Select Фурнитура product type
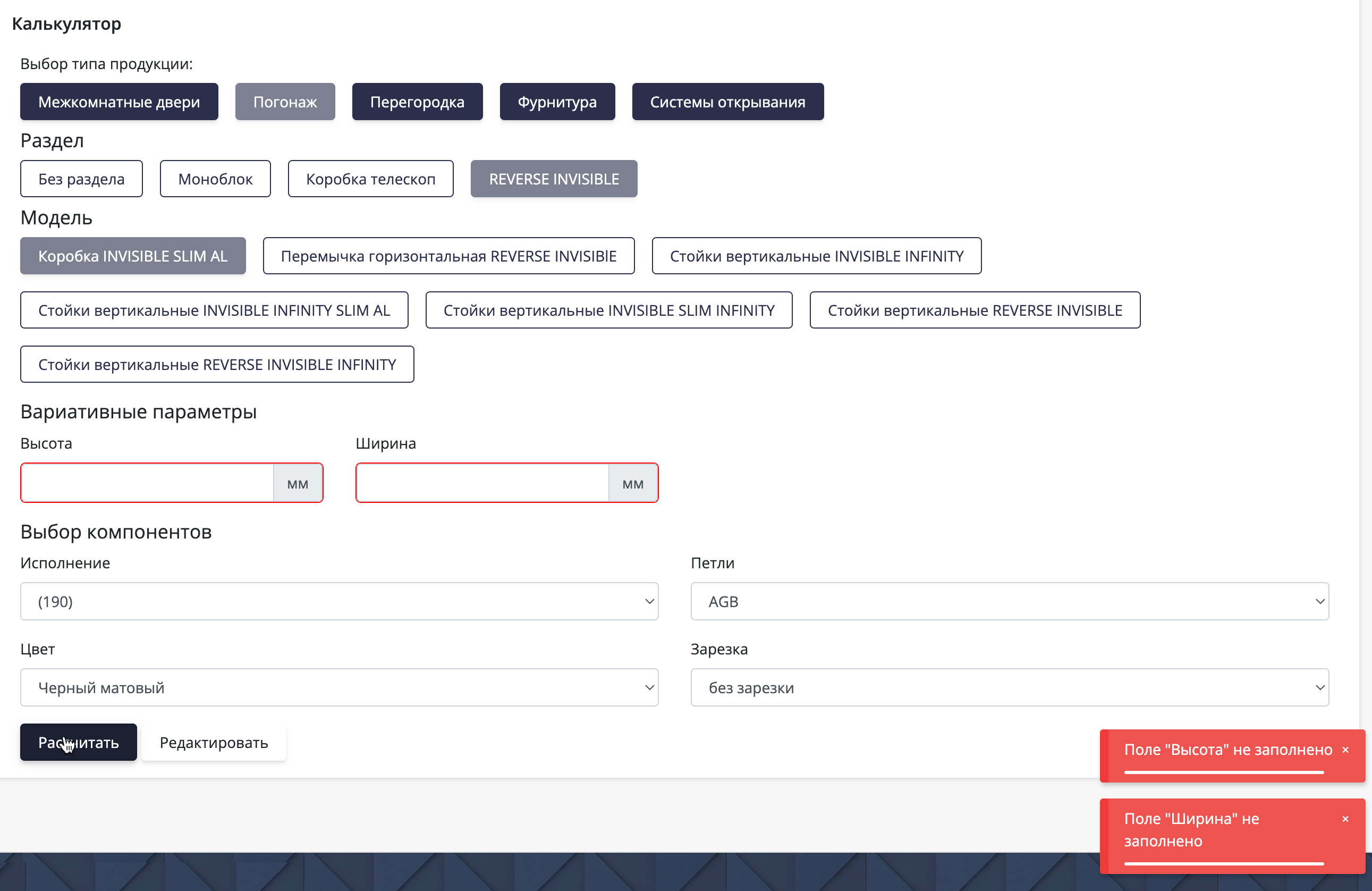 (x=557, y=102)
